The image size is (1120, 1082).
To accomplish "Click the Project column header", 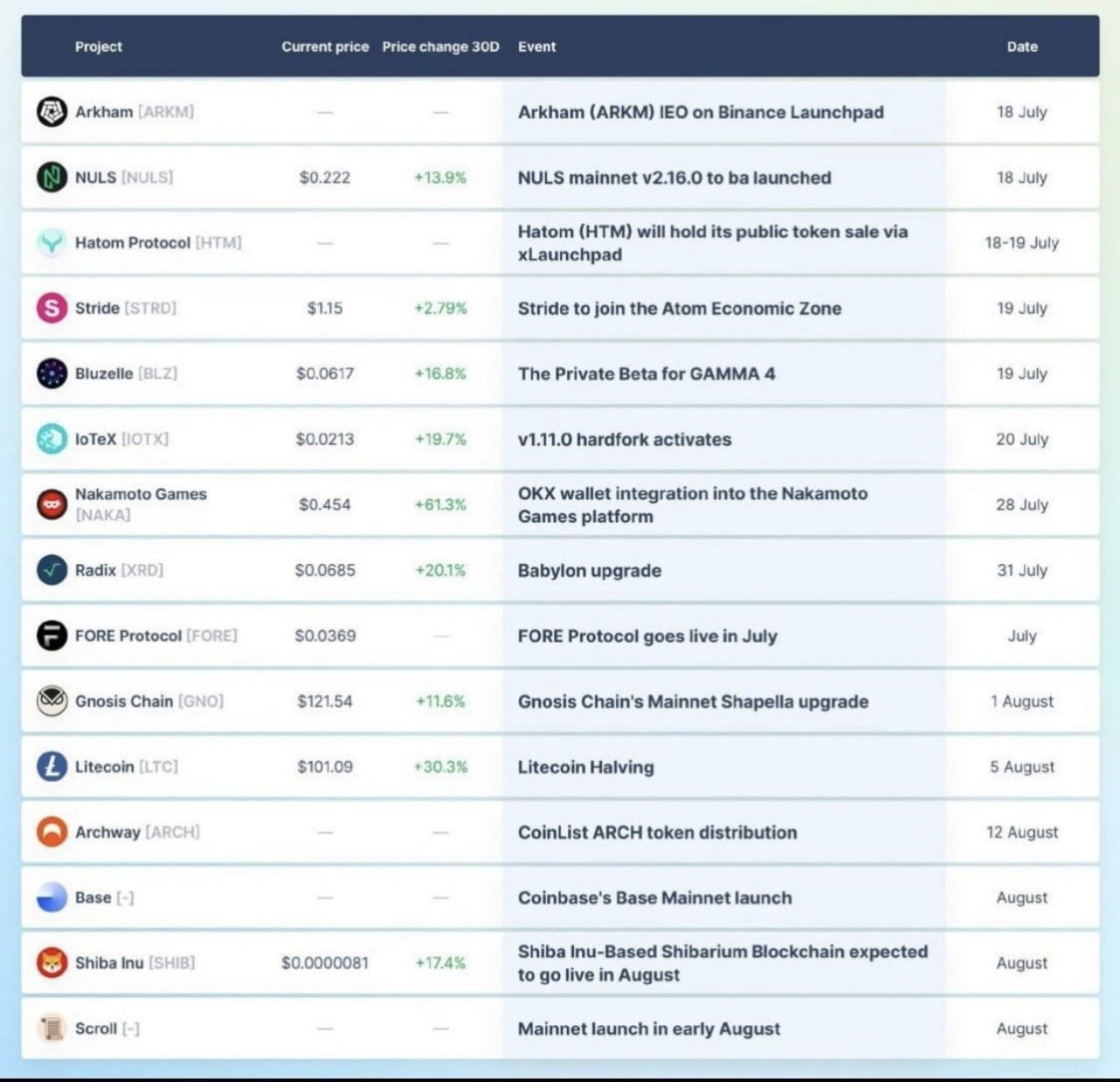I will coord(98,46).
